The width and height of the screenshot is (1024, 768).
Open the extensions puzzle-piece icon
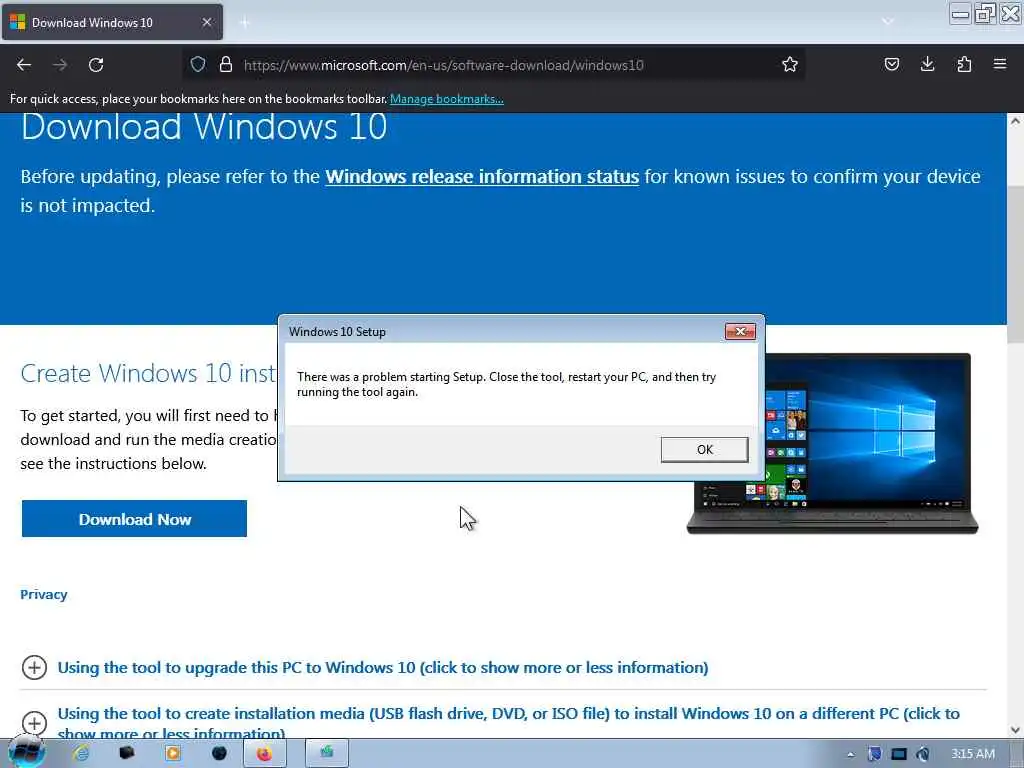click(964, 64)
